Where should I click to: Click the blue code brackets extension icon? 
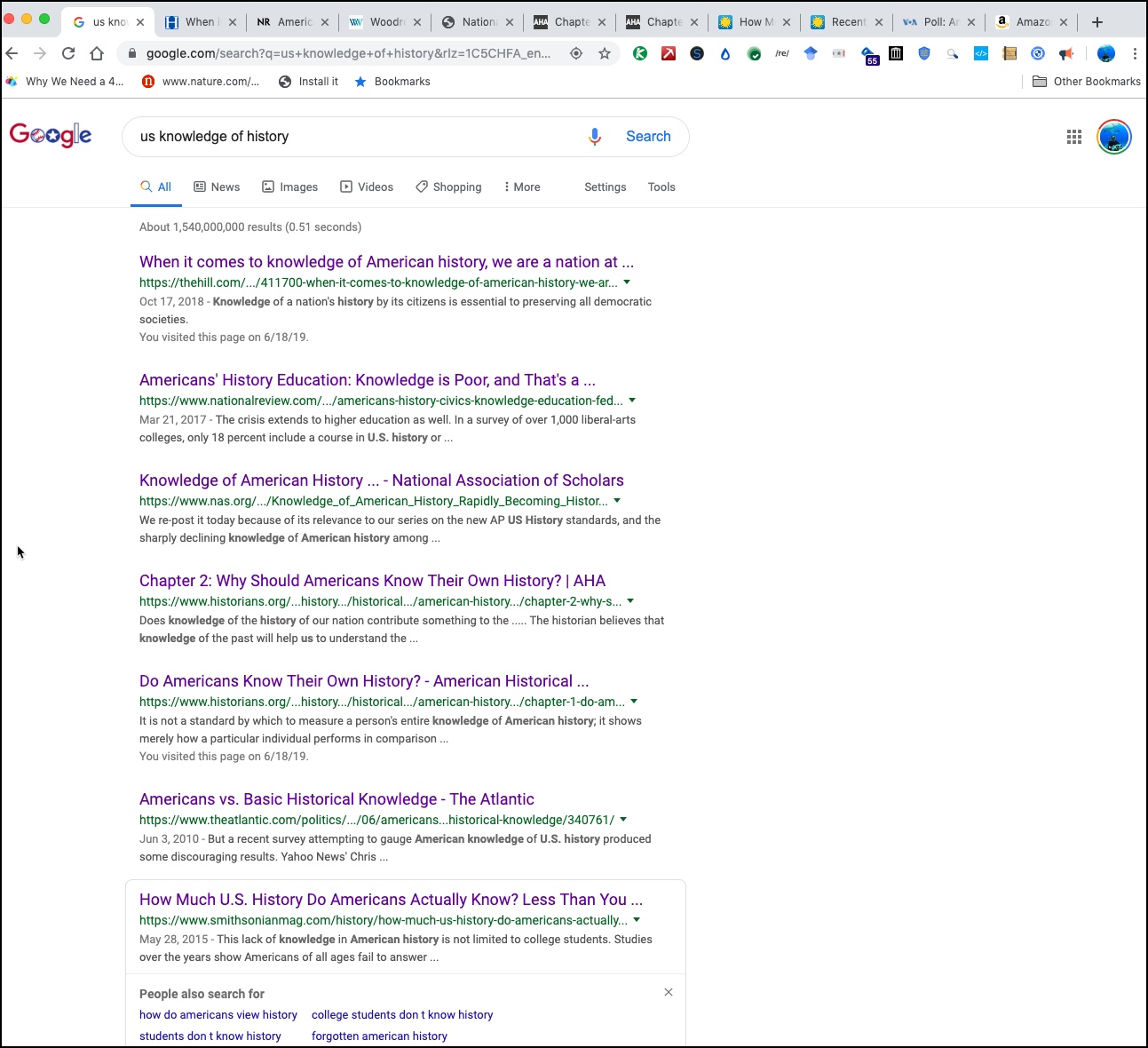pyautogui.click(x=981, y=53)
